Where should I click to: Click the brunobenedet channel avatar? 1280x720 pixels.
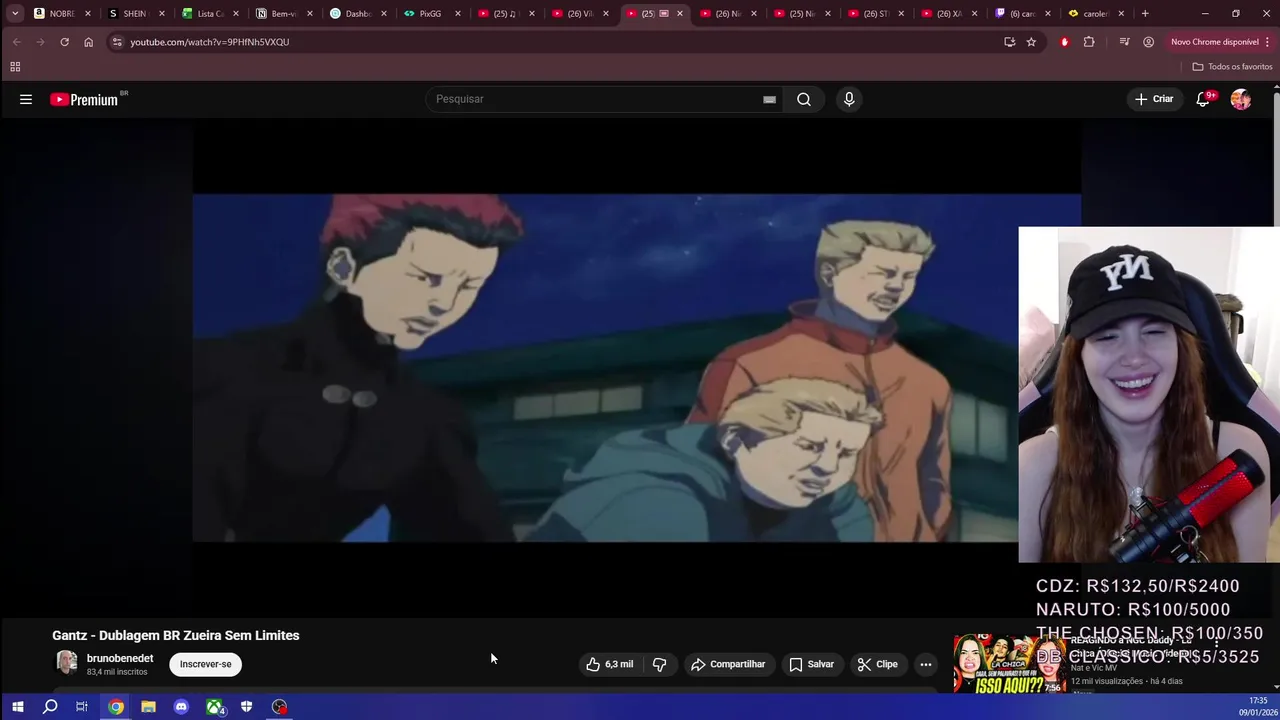(x=66, y=663)
